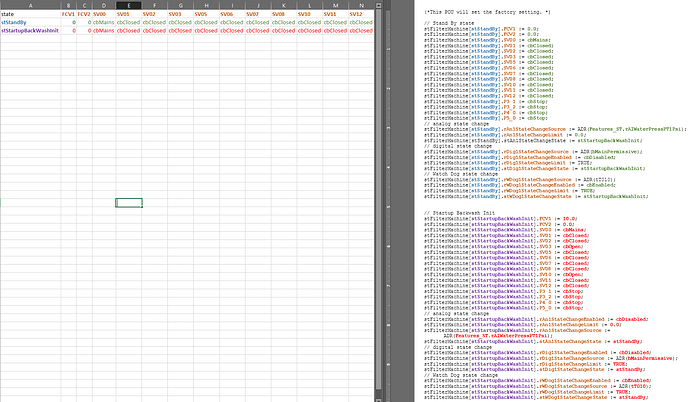Click the stStandBy rAn1StateChangeSource code line

point(555,129)
